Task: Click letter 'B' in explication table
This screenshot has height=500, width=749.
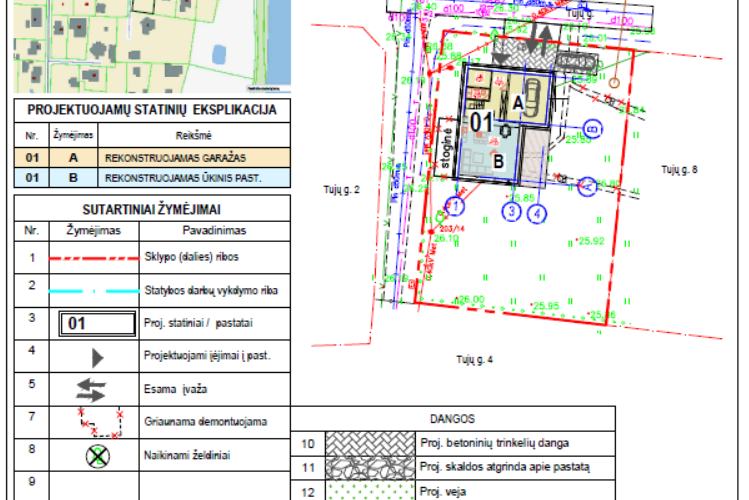Action: click(x=73, y=178)
